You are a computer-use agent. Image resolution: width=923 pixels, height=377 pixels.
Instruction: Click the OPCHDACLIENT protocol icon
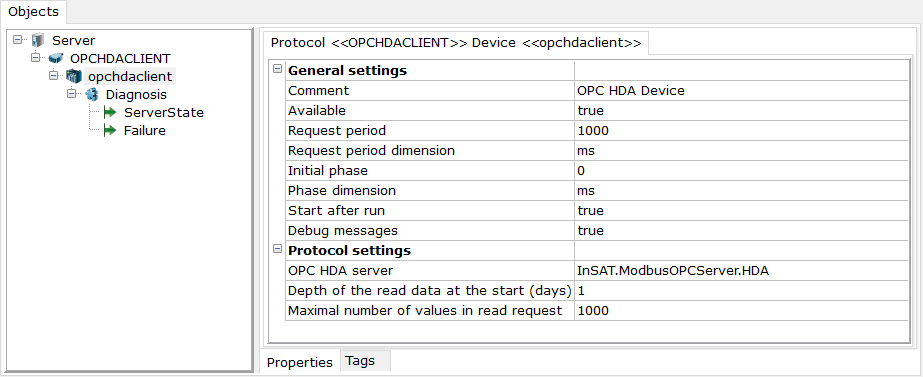pos(56,58)
